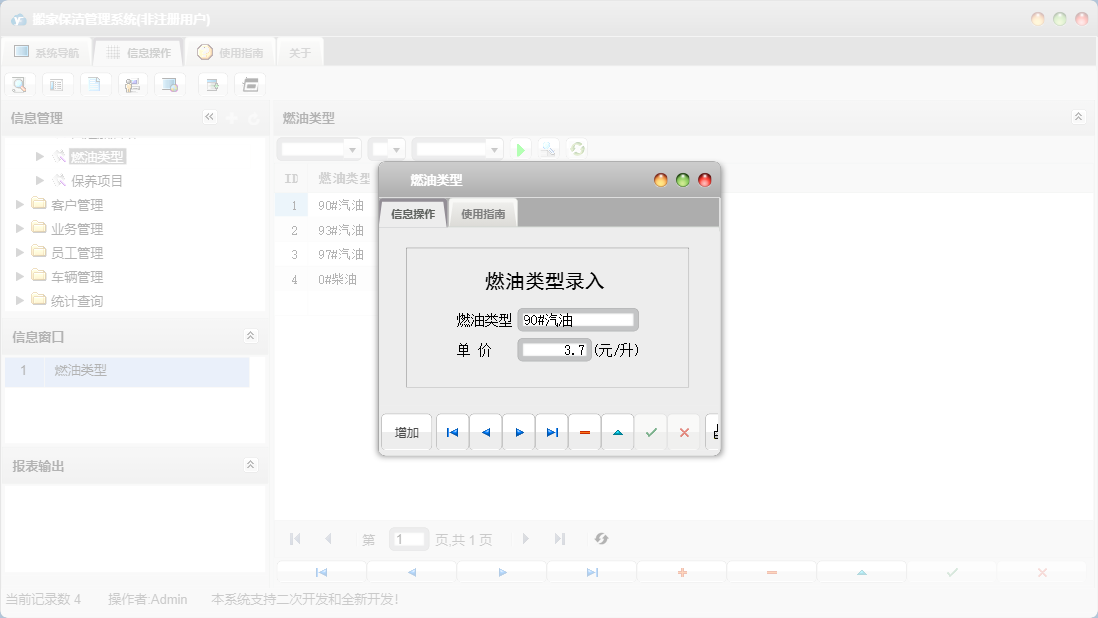
Task: Click the red X to cancel entry
Action: [684, 432]
